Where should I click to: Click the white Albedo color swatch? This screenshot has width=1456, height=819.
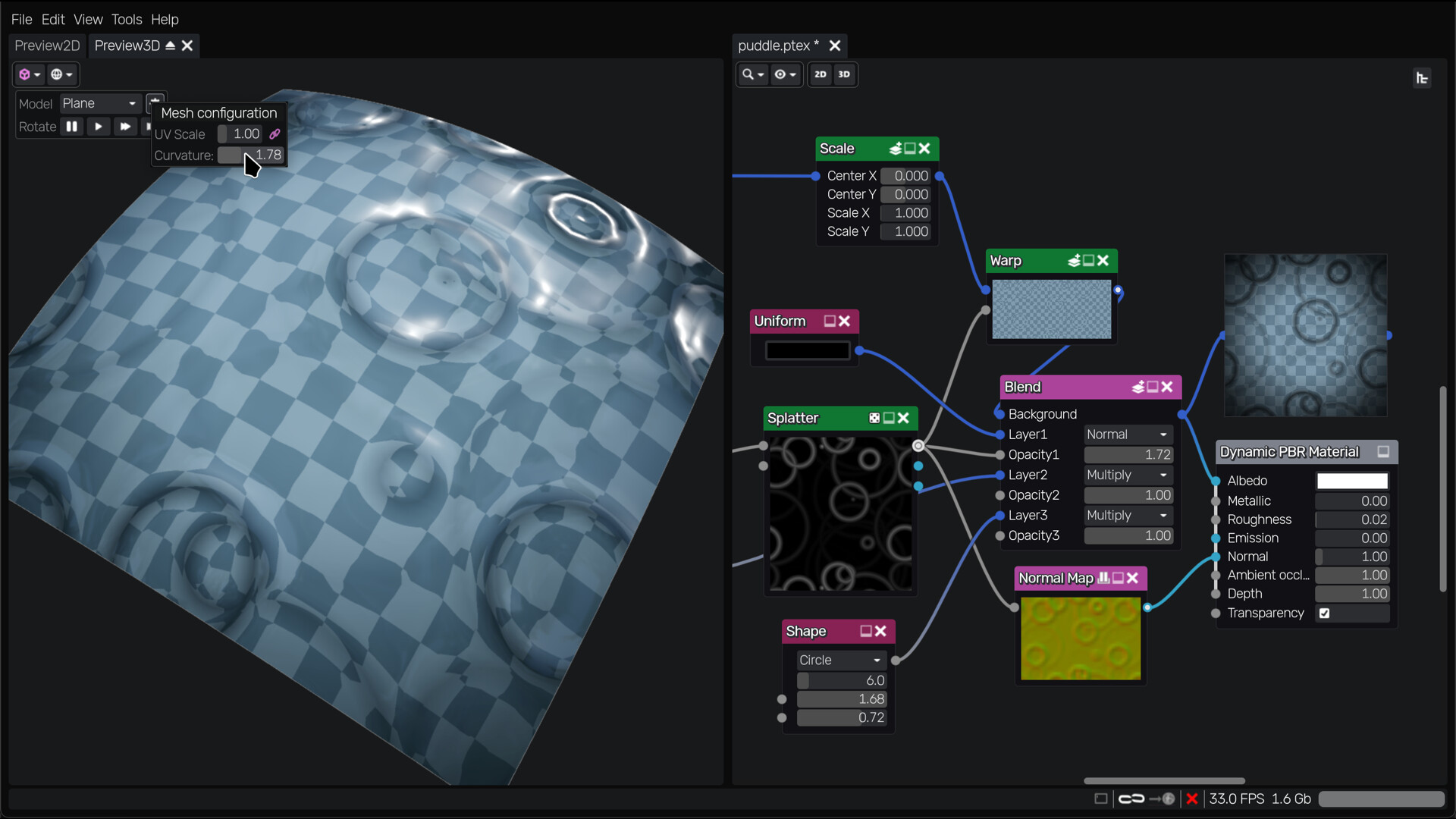[x=1351, y=480]
